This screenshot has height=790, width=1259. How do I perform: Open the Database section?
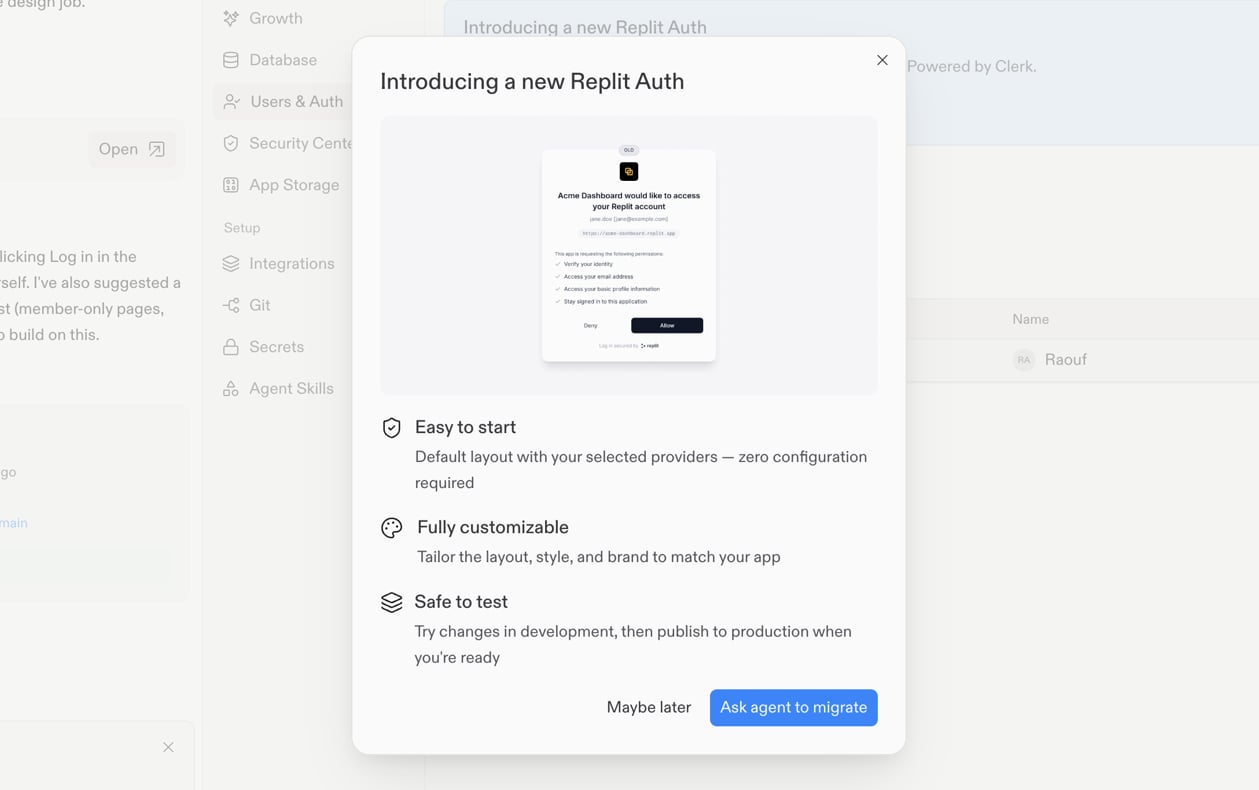[x=283, y=60]
